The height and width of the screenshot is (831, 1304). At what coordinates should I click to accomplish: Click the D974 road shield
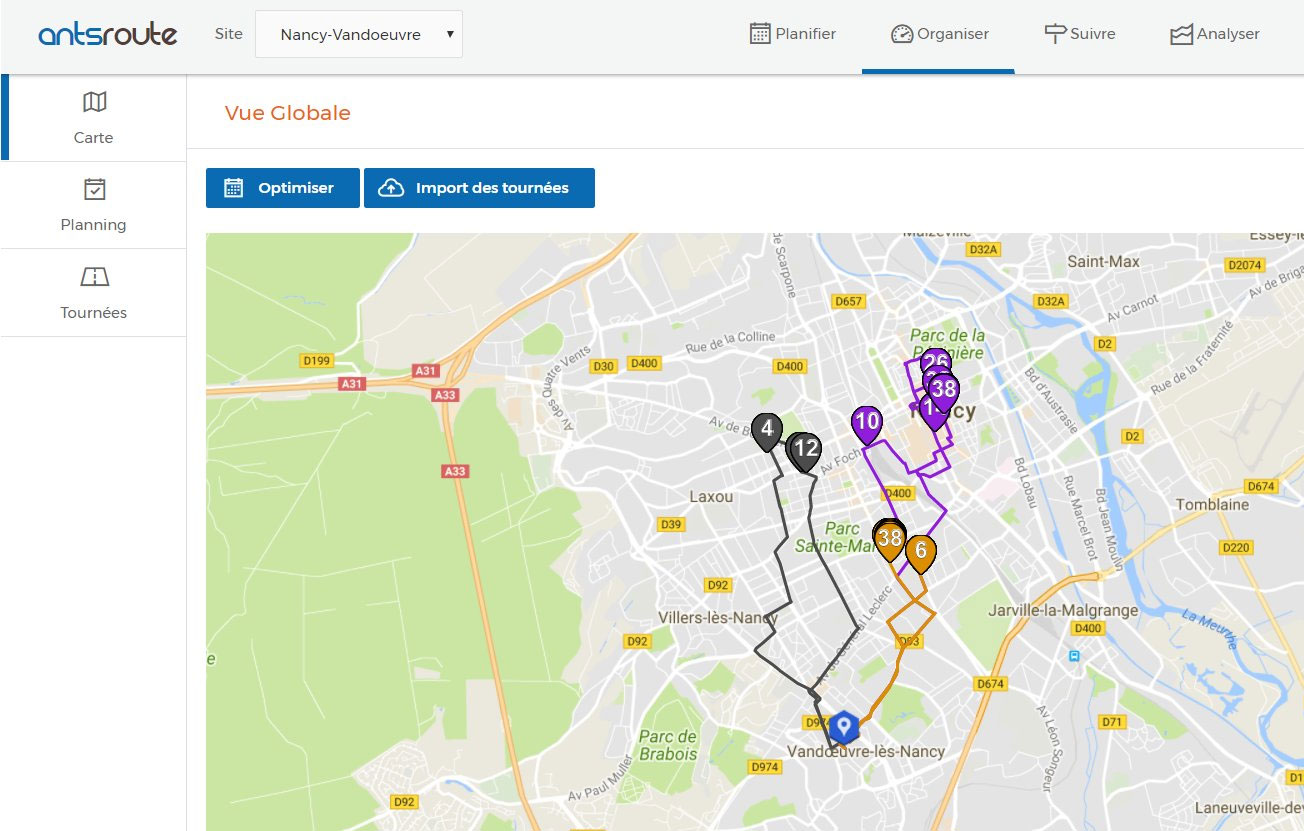764,766
